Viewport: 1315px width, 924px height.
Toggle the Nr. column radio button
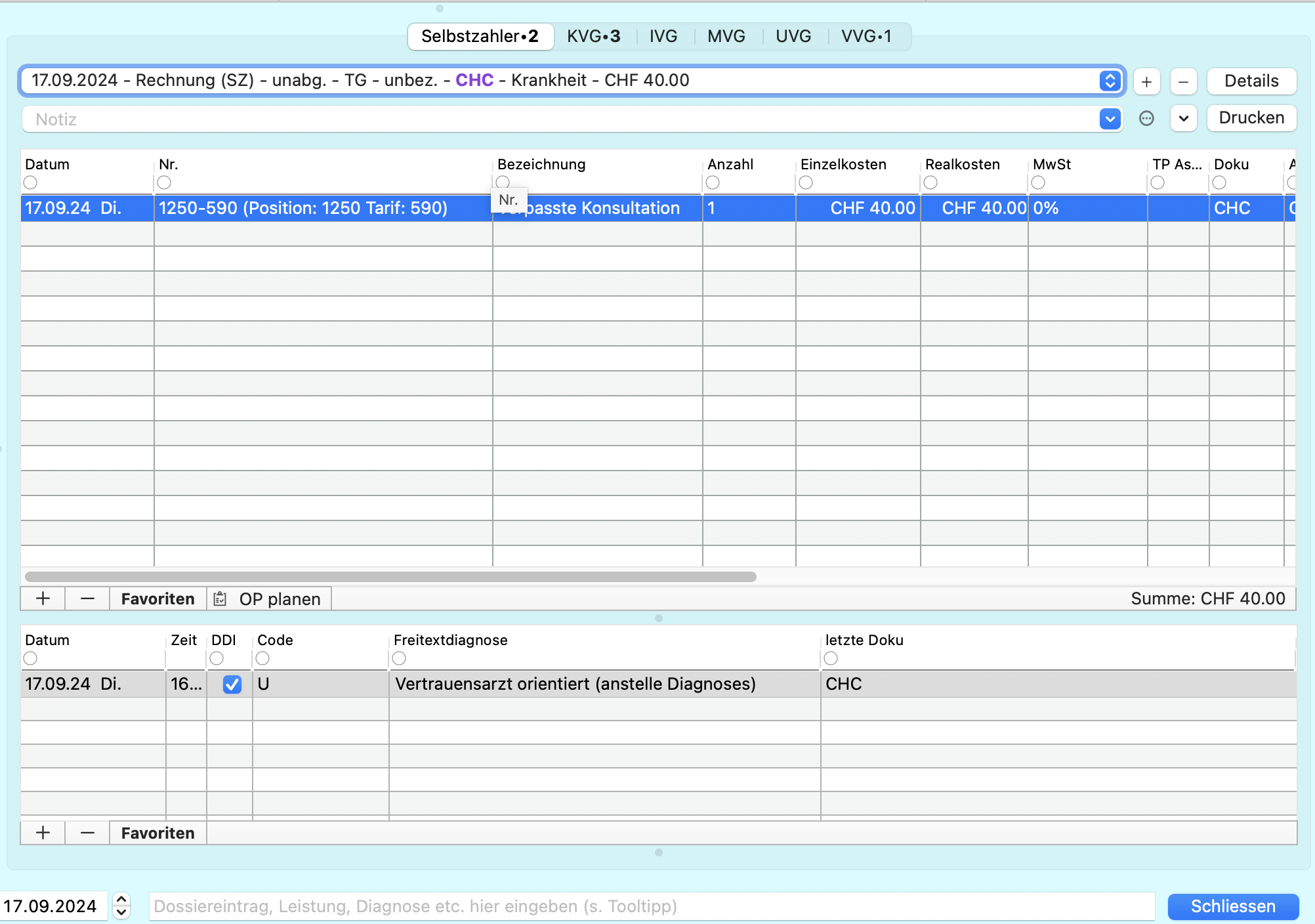point(164,182)
